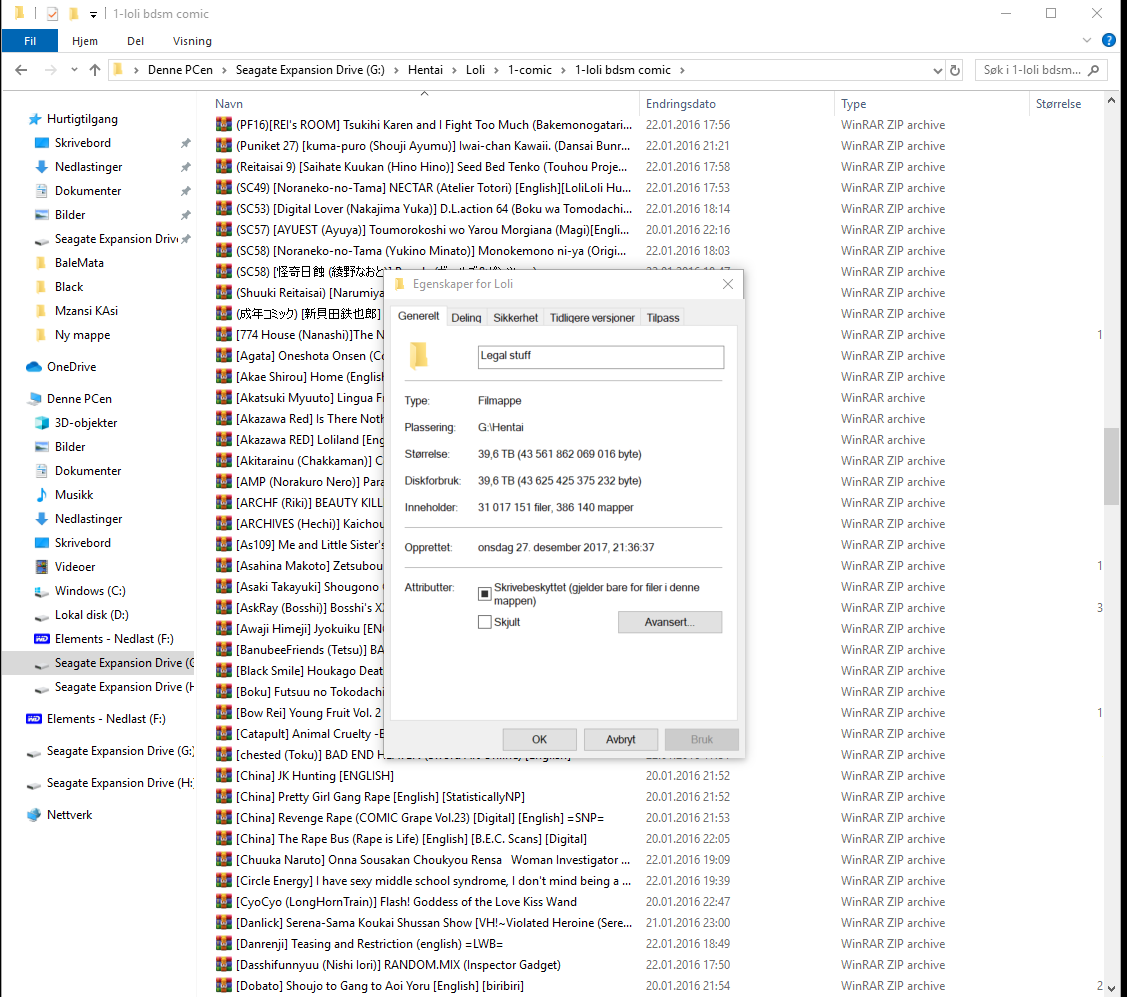Go back with the Back arrow
Viewport: 1127px width, 997px height.
pyautogui.click(x=21, y=70)
